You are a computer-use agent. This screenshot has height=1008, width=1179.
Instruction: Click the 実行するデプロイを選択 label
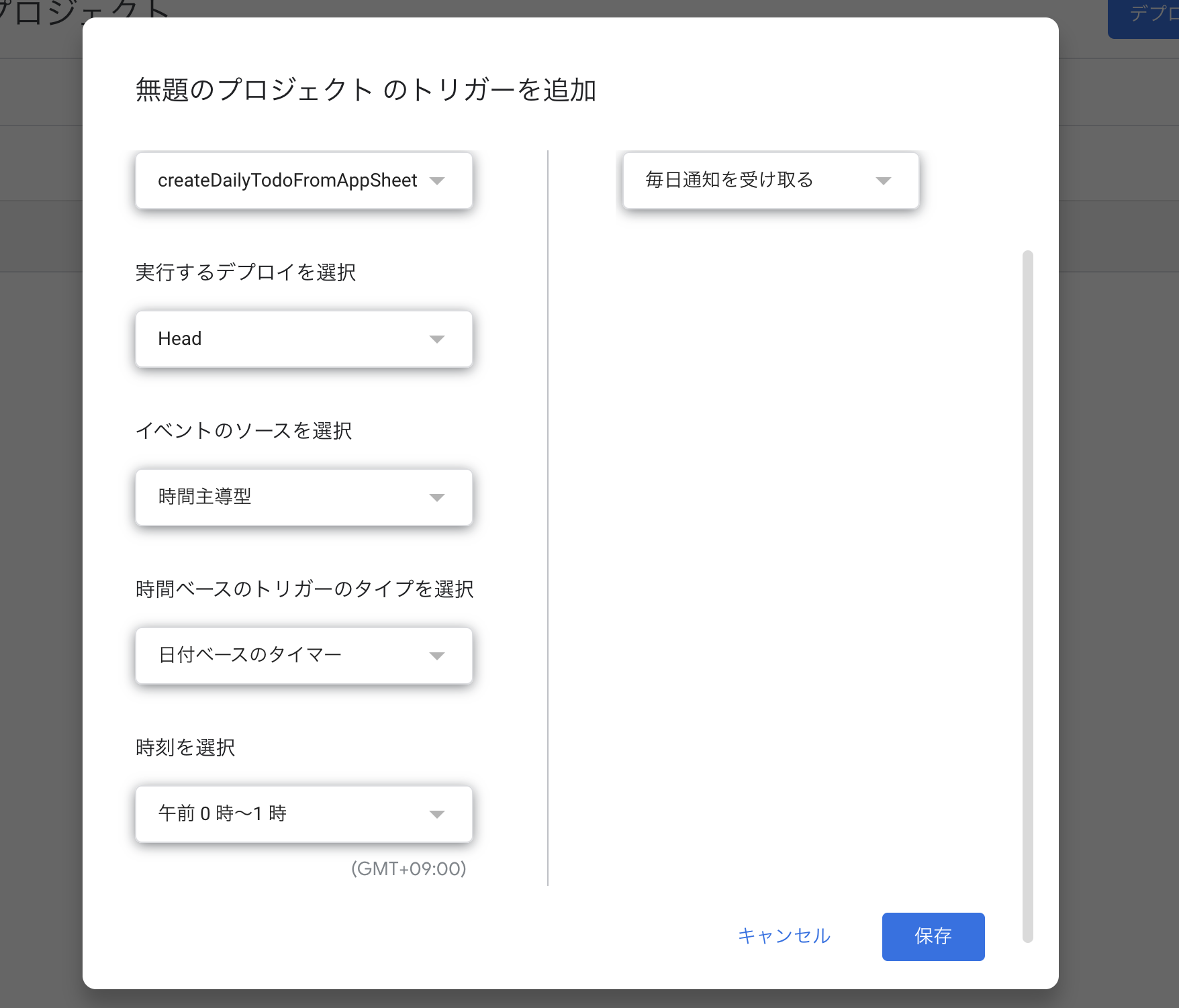[246, 272]
